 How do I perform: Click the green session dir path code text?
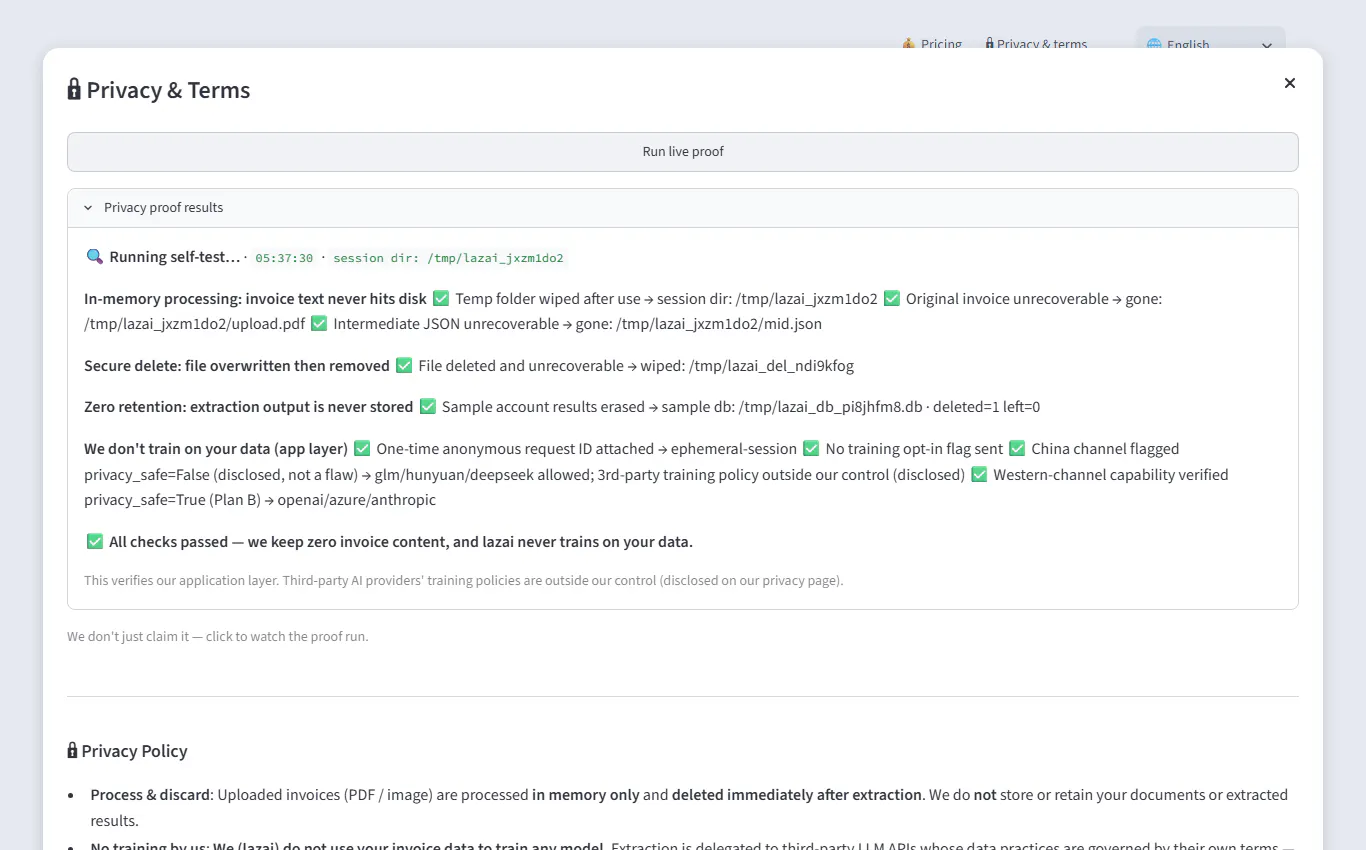click(448, 258)
